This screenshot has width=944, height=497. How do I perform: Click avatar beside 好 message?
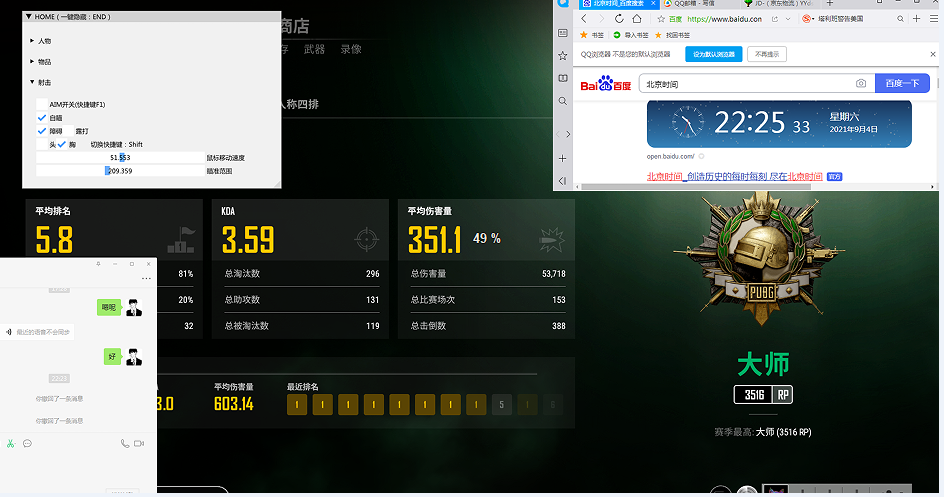click(x=134, y=356)
